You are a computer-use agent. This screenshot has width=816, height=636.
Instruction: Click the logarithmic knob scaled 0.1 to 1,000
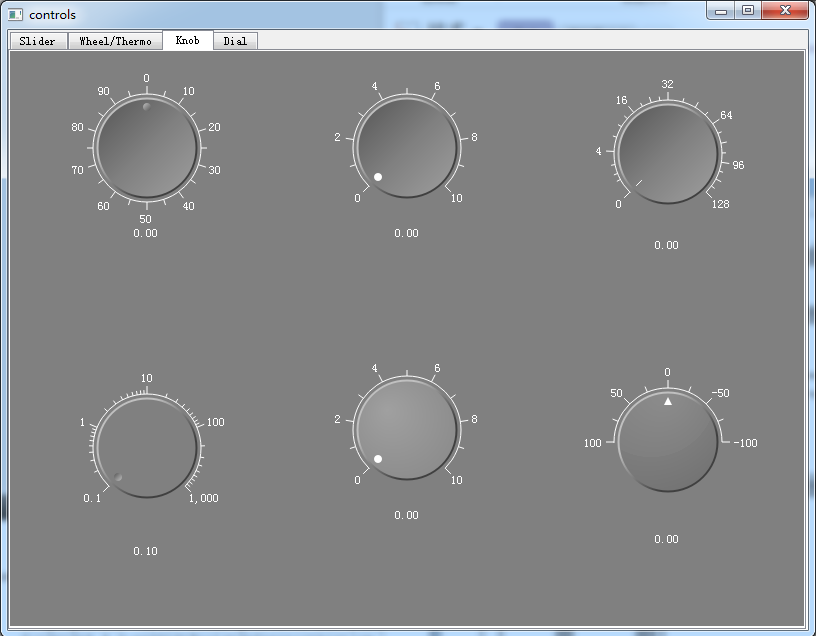147,448
